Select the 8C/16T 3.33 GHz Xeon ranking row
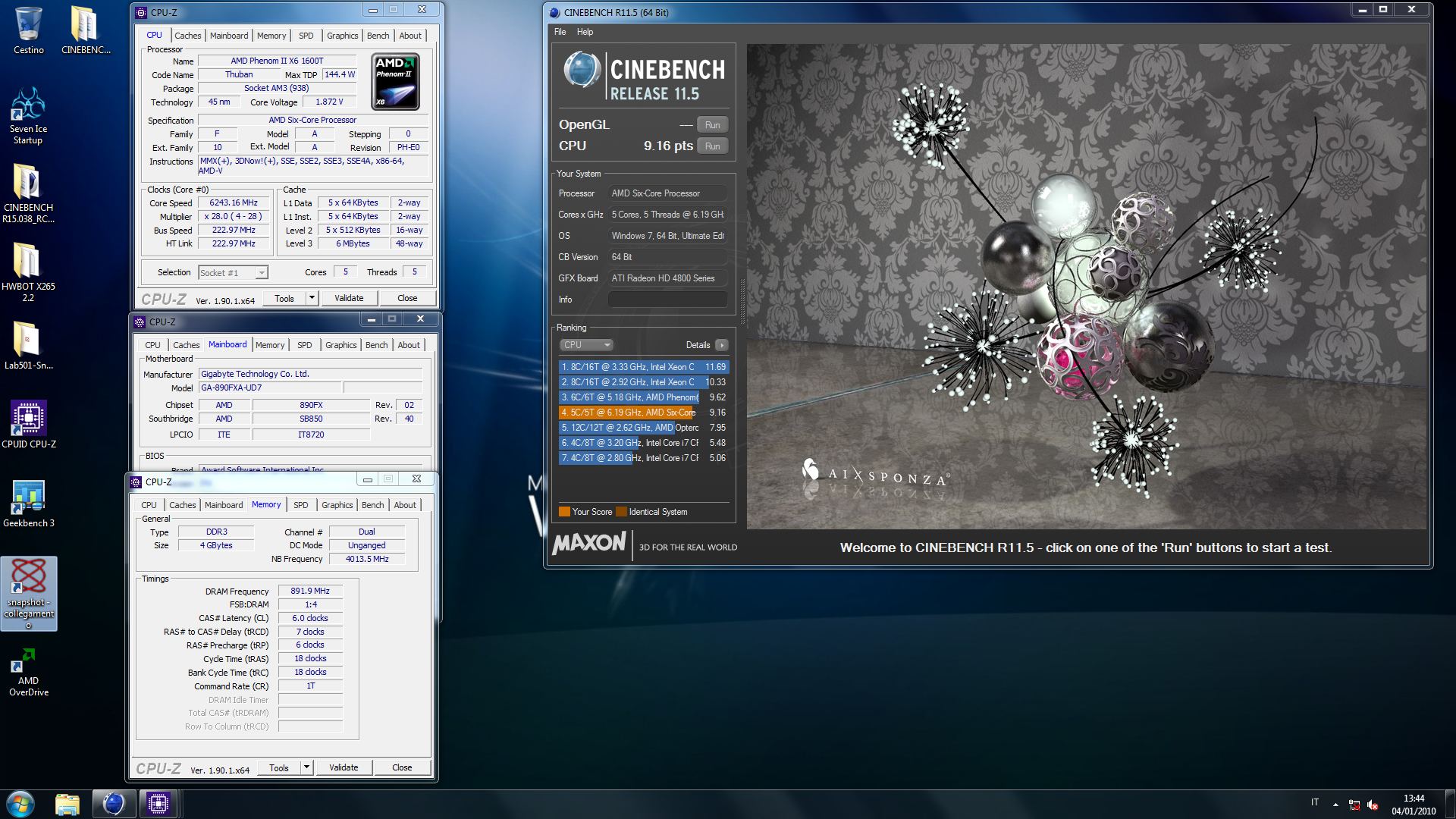Viewport: 1456px width, 819px height. [643, 367]
